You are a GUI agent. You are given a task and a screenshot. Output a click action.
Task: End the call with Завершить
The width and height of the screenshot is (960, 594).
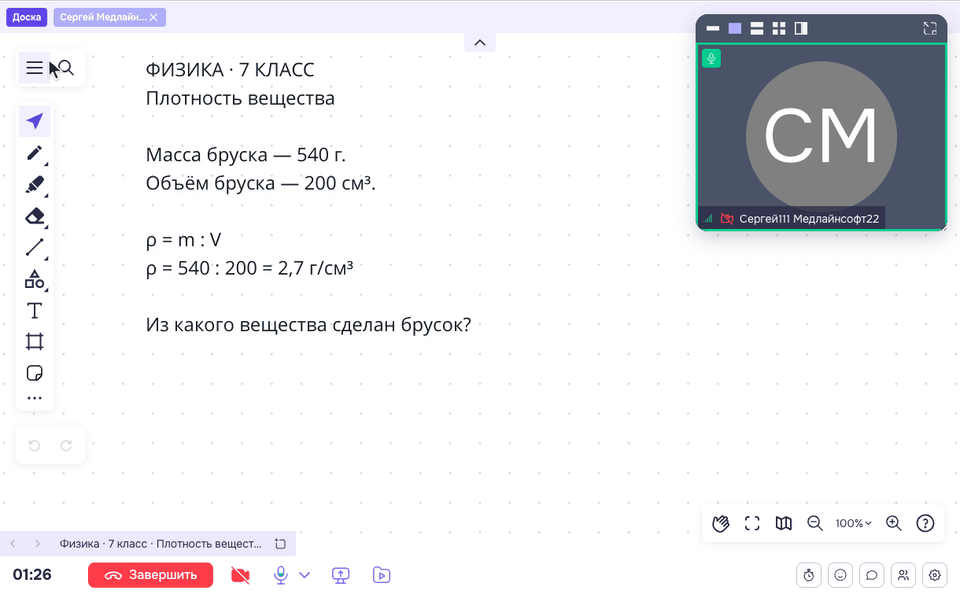151,576
